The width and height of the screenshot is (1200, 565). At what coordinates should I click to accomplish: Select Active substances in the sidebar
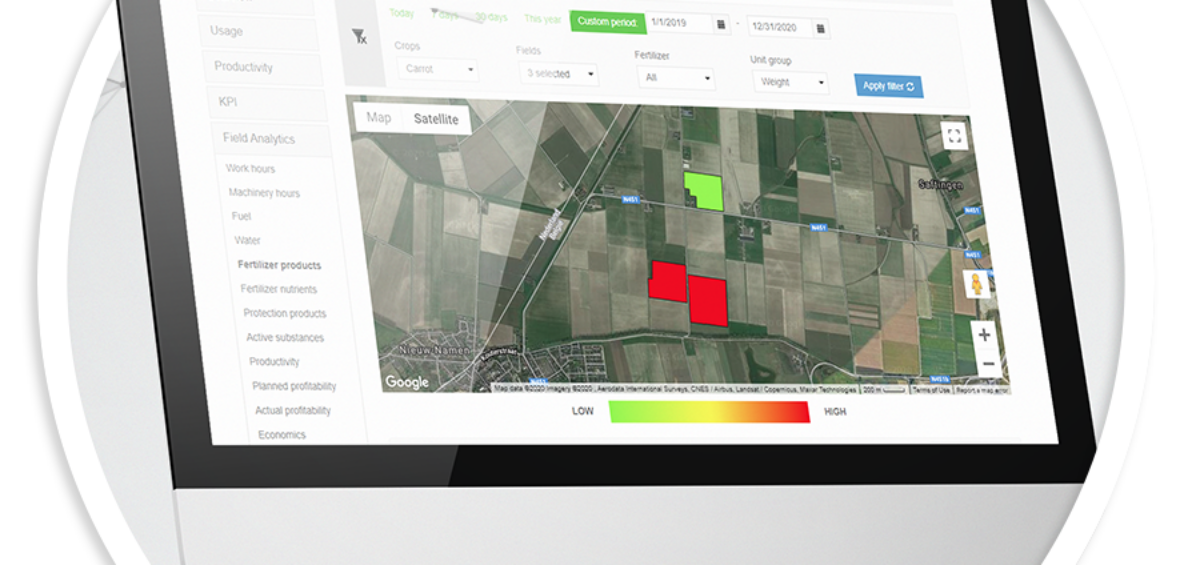click(x=285, y=338)
